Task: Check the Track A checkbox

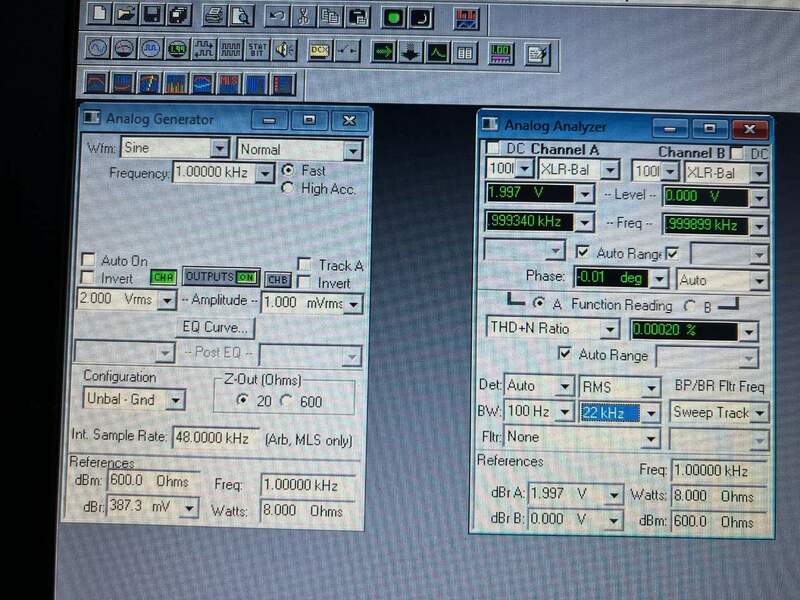Action: (x=305, y=265)
